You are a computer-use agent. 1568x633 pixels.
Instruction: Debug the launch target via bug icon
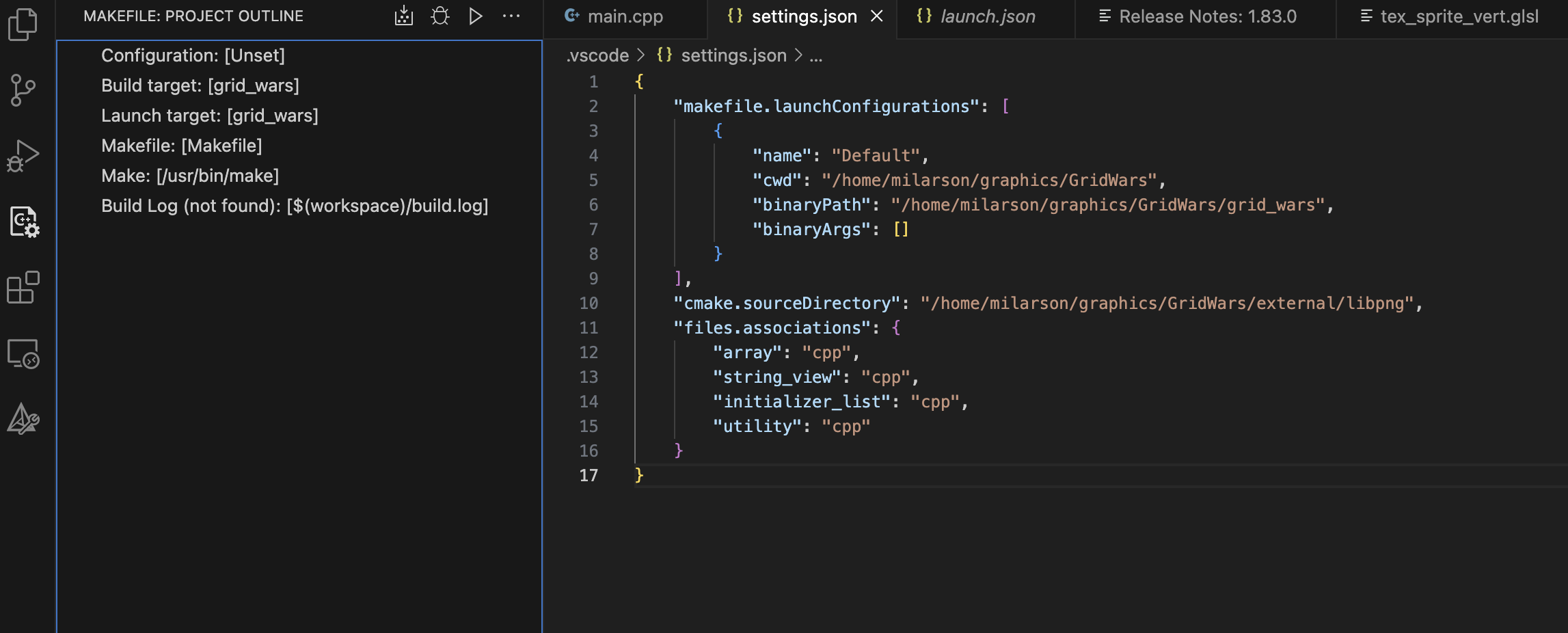[x=440, y=16]
